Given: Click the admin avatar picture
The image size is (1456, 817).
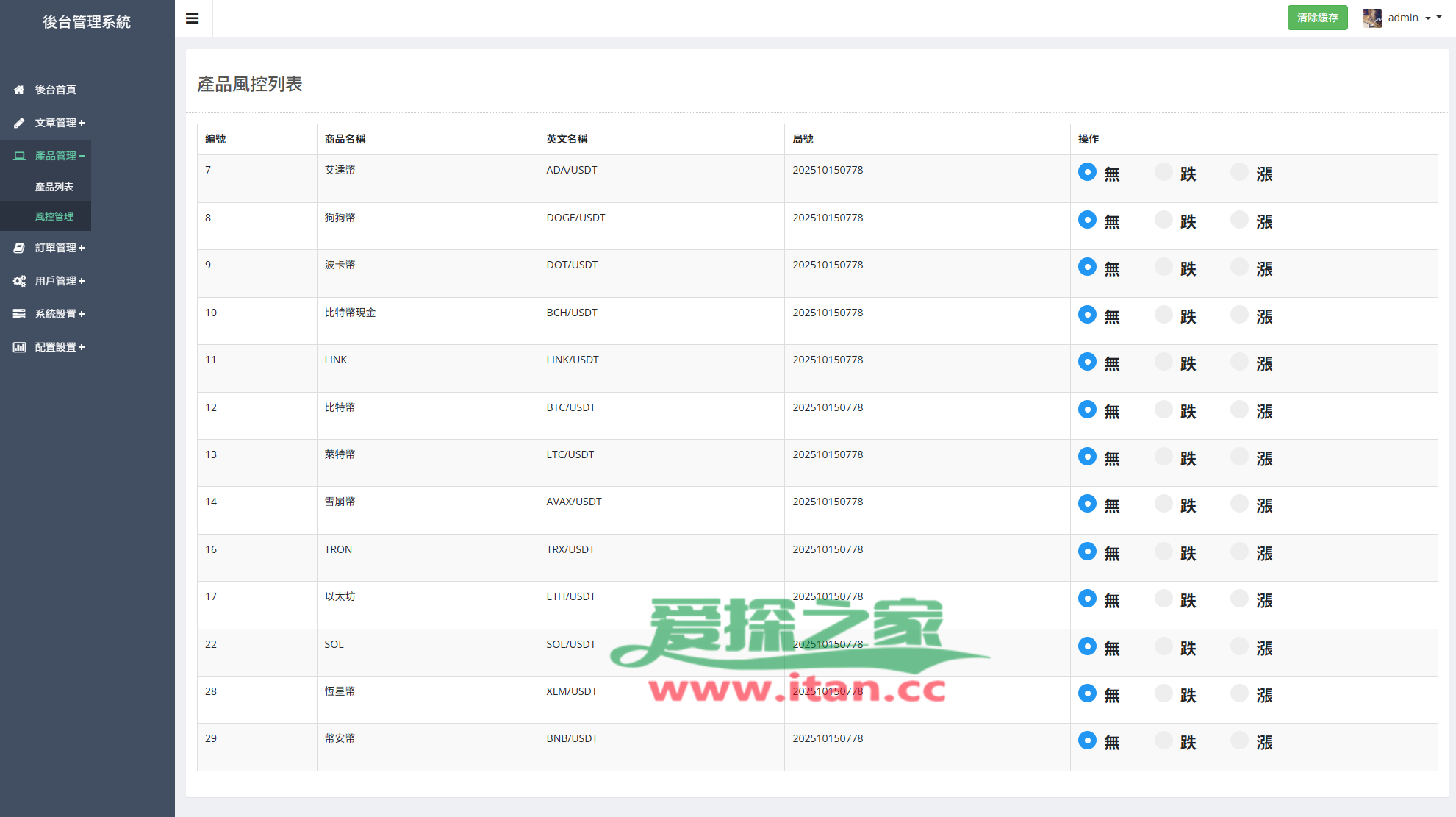Looking at the screenshot, I should tap(1371, 18).
